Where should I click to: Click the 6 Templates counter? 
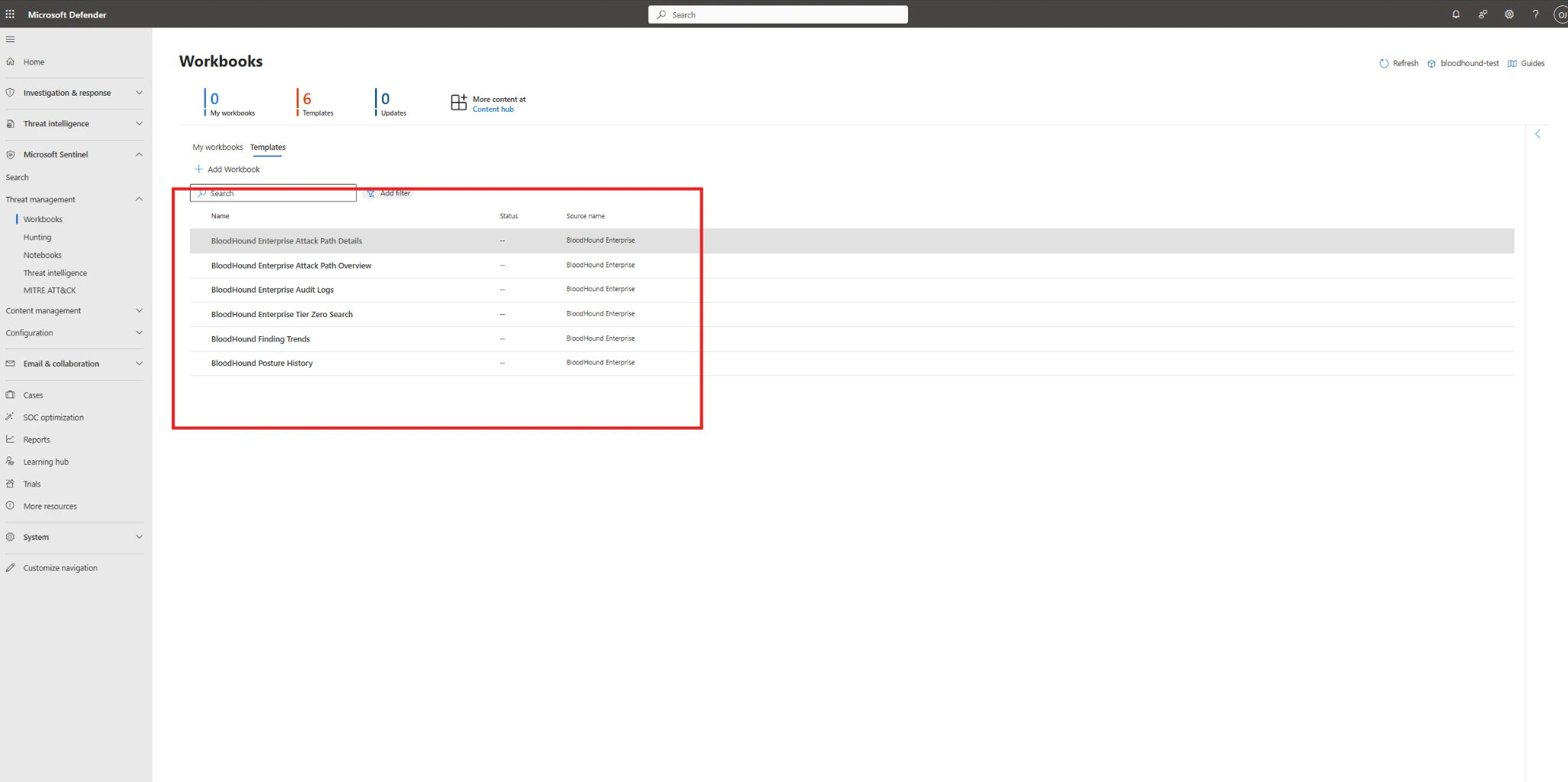click(315, 103)
